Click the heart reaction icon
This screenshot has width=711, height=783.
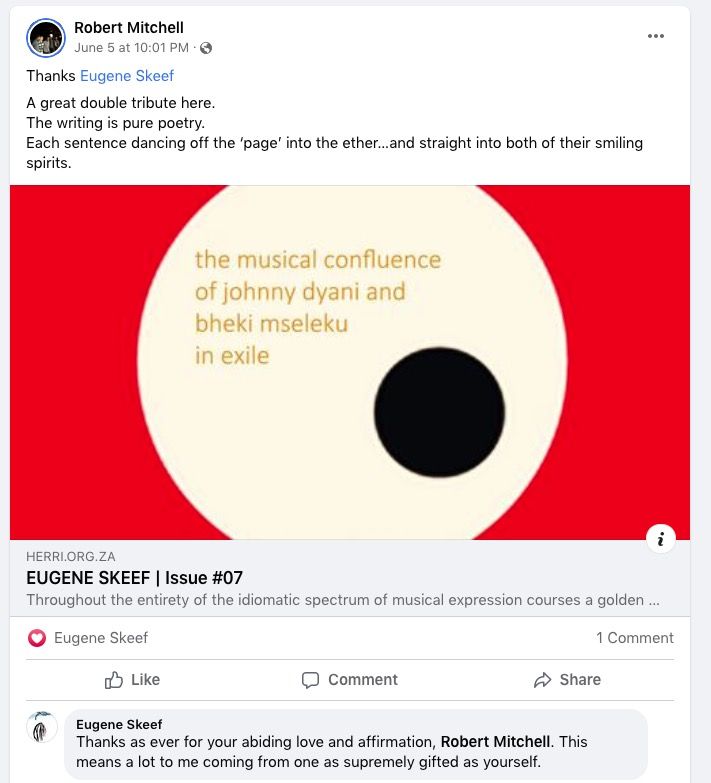(37, 638)
